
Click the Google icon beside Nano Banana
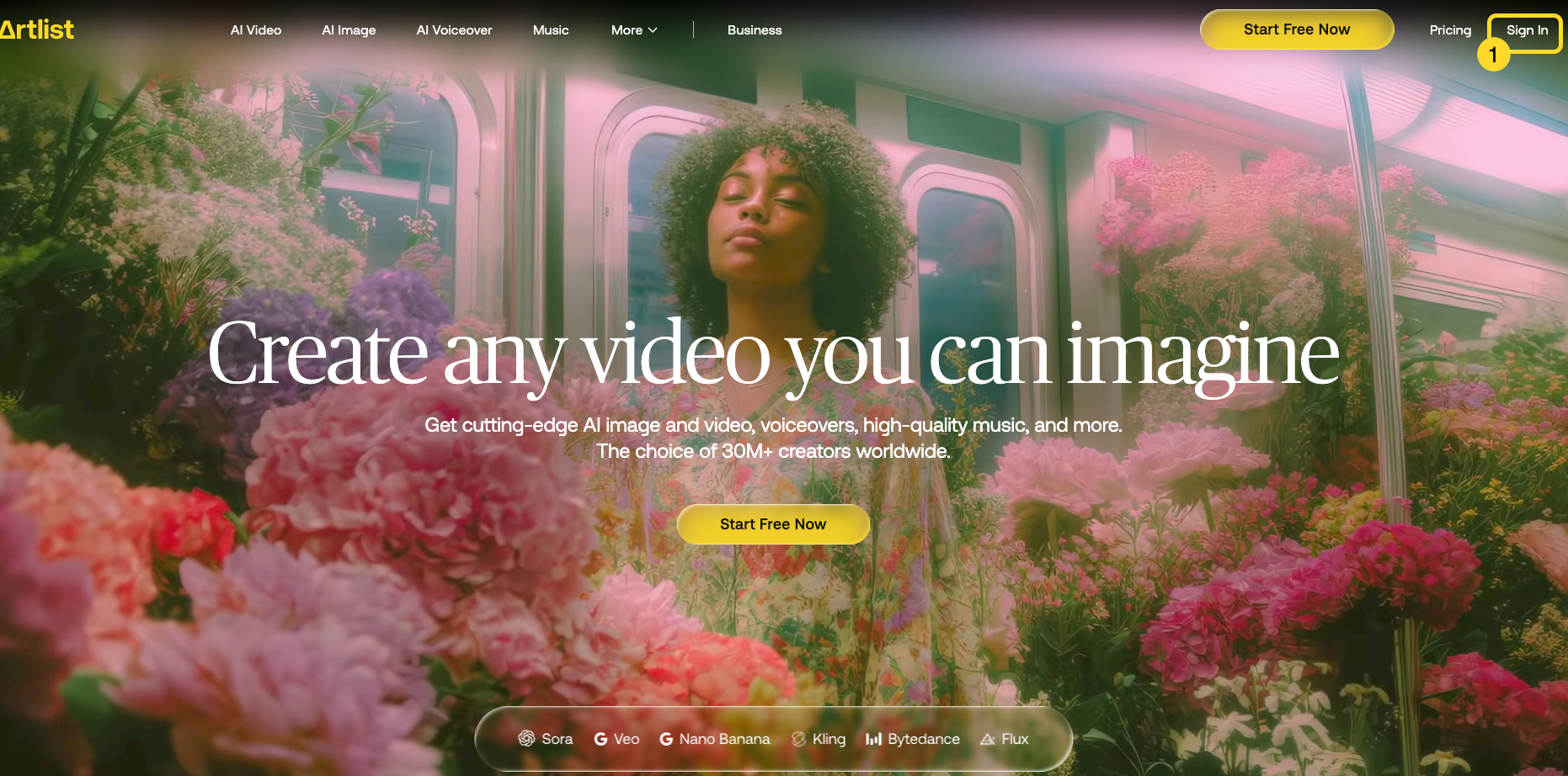666,739
